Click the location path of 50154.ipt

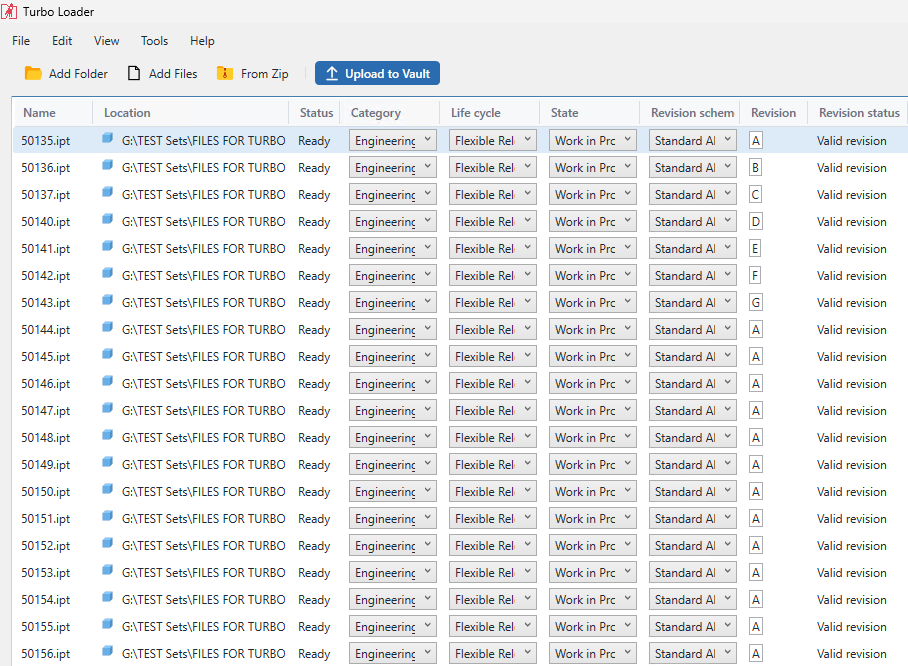click(x=203, y=599)
